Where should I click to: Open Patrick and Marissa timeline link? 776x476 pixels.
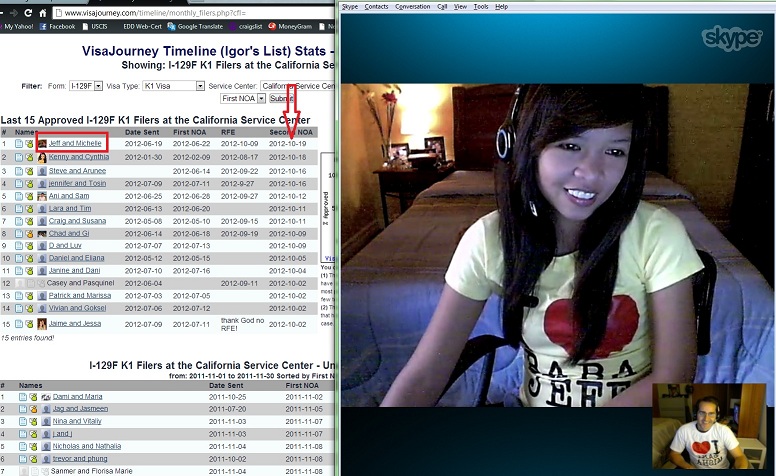[x=80, y=296]
